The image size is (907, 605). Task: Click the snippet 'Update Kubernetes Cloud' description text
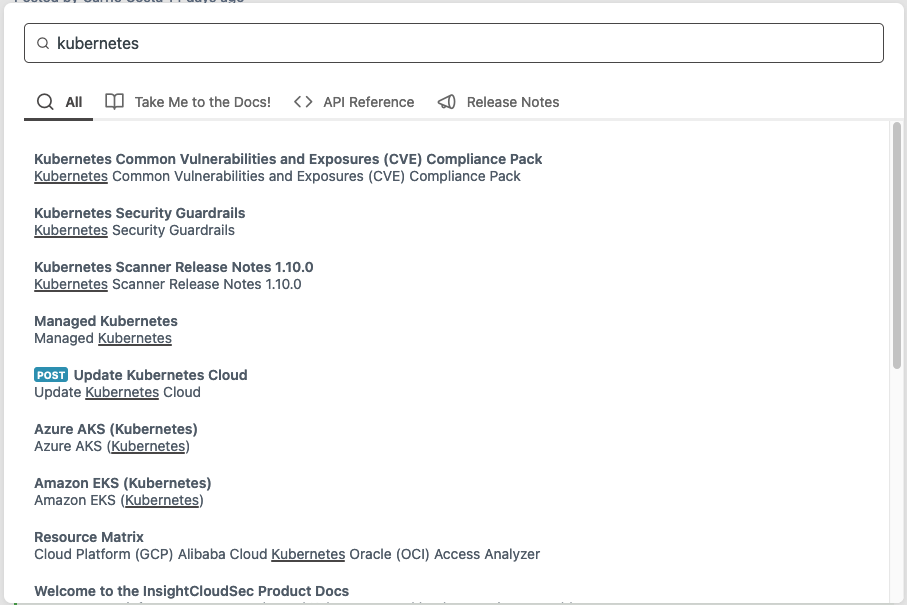pos(117,392)
